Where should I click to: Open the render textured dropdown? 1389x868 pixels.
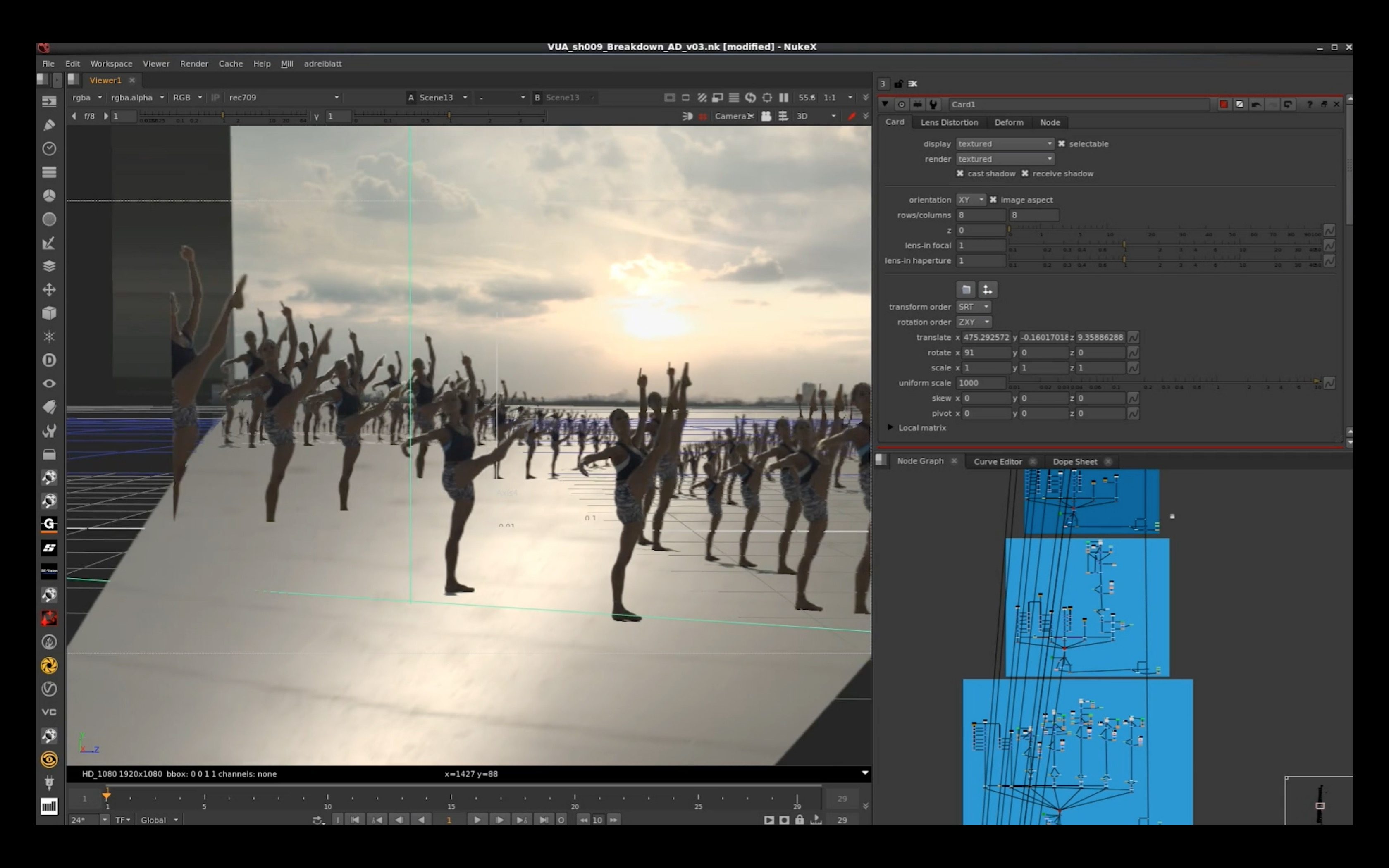pyautogui.click(x=1005, y=159)
